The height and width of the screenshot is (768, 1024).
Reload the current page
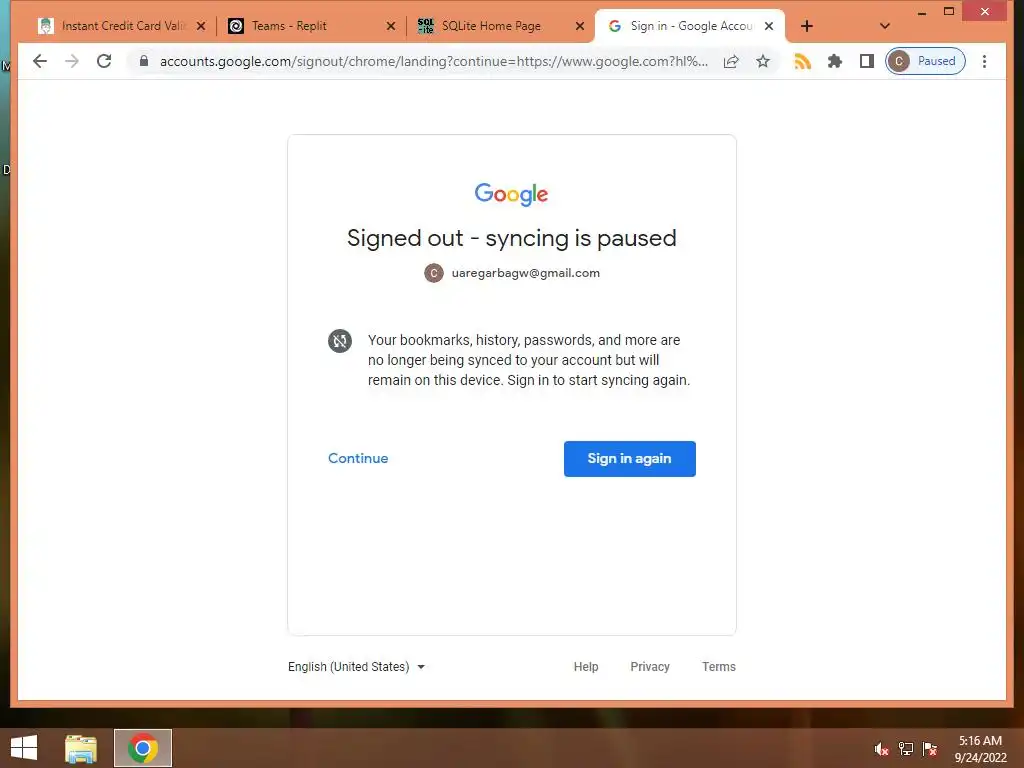tap(104, 61)
